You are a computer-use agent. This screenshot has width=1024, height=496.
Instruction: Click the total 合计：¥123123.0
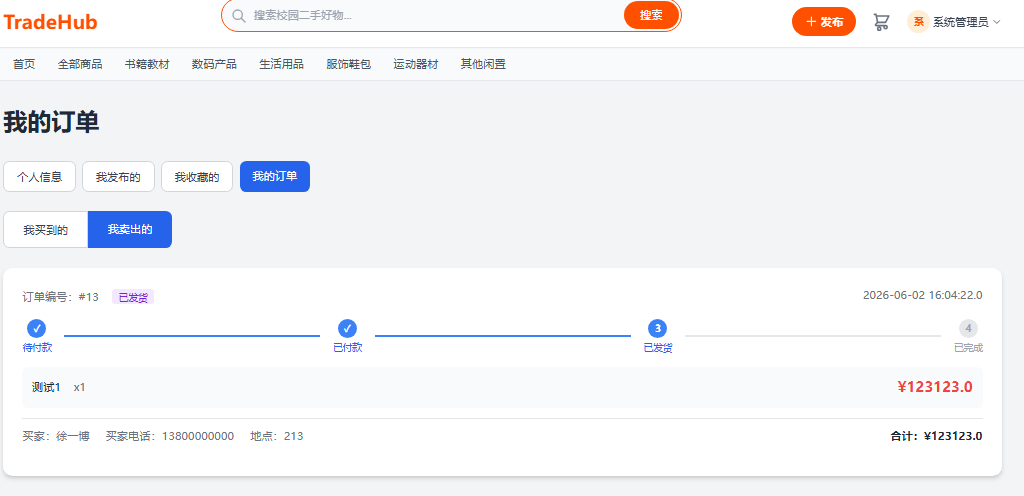click(936, 436)
